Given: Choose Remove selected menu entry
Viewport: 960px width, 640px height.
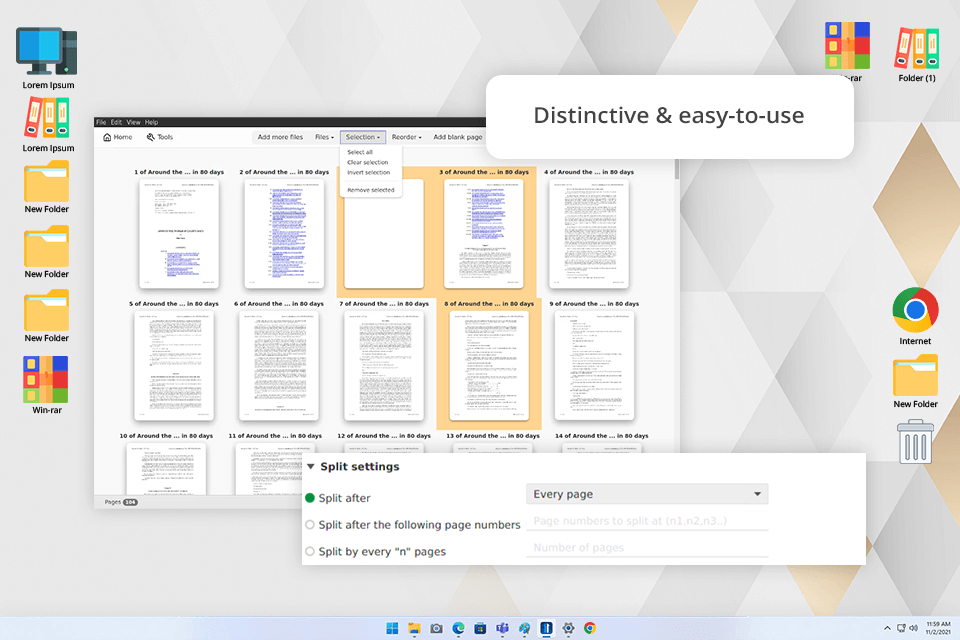Looking at the screenshot, I should pyautogui.click(x=370, y=190).
